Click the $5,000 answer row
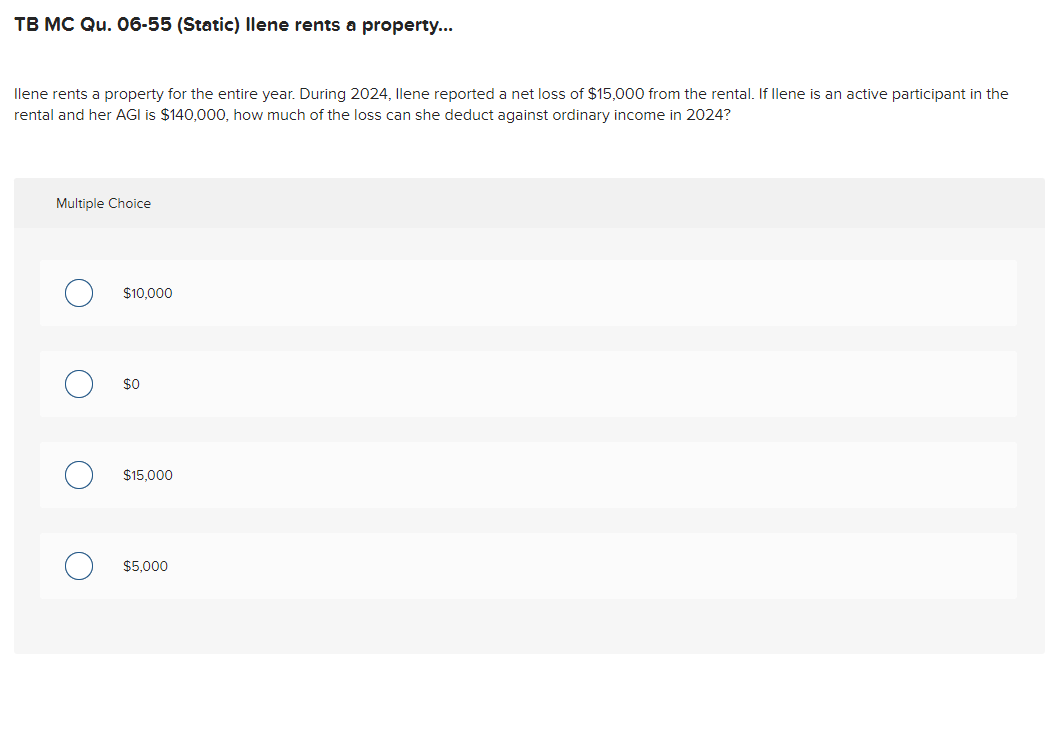Screen dimensions: 1056x744 point(528,566)
